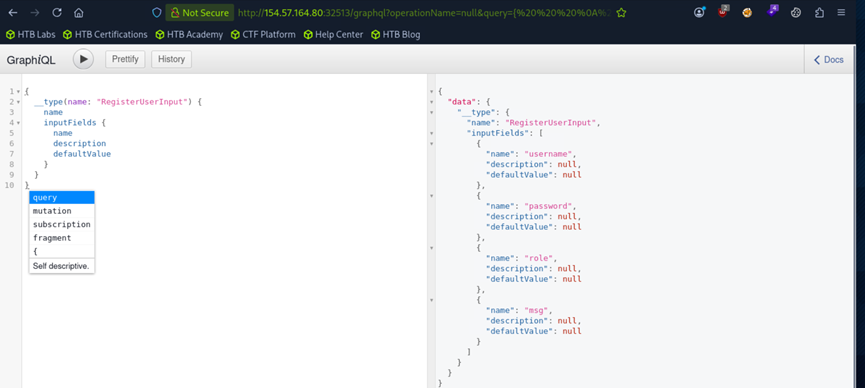Open the browser home page
This screenshot has height=388, width=865.
pyautogui.click(x=79, y=12)
